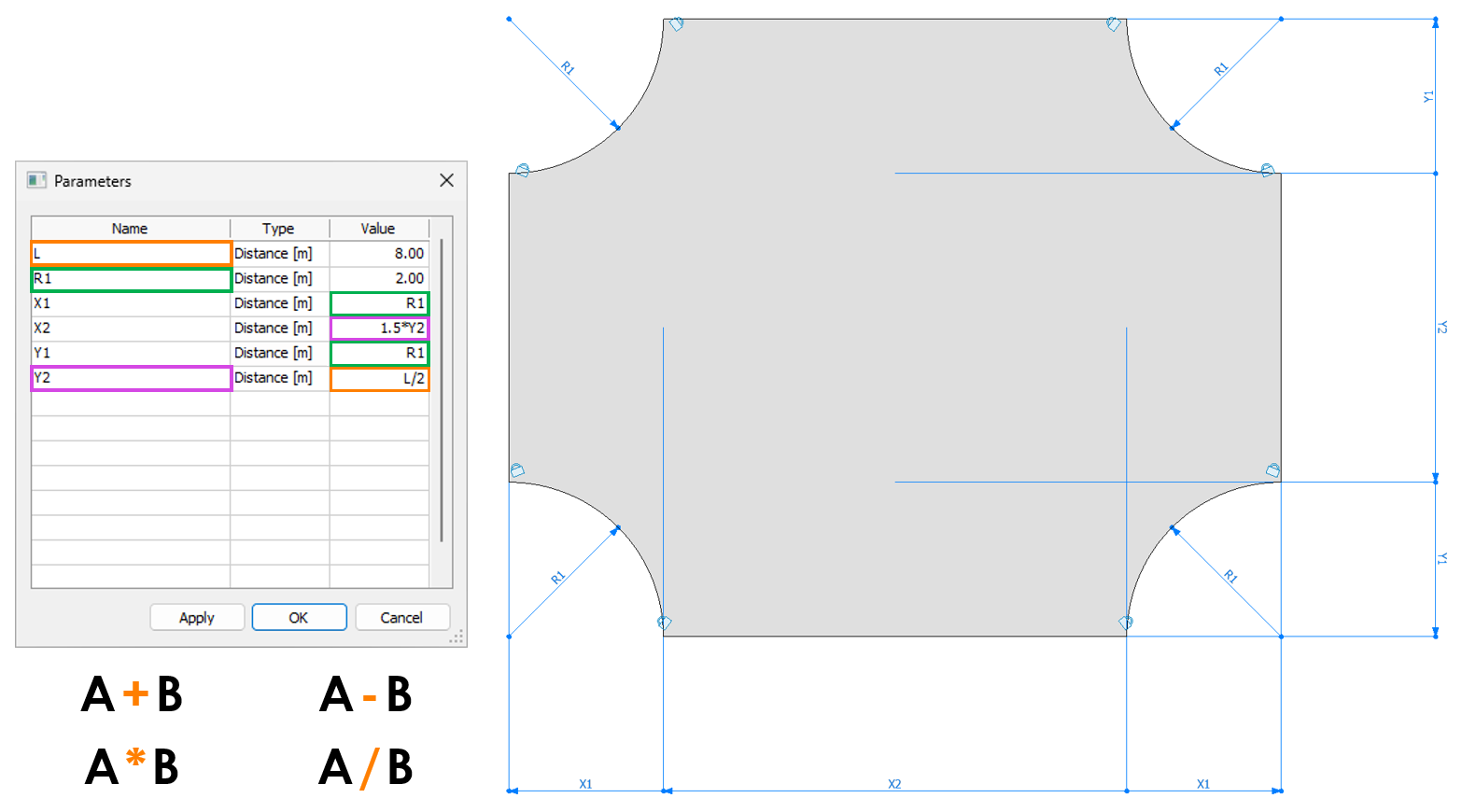Click the Name column header
1462x812 pixels.
point(130,228)
